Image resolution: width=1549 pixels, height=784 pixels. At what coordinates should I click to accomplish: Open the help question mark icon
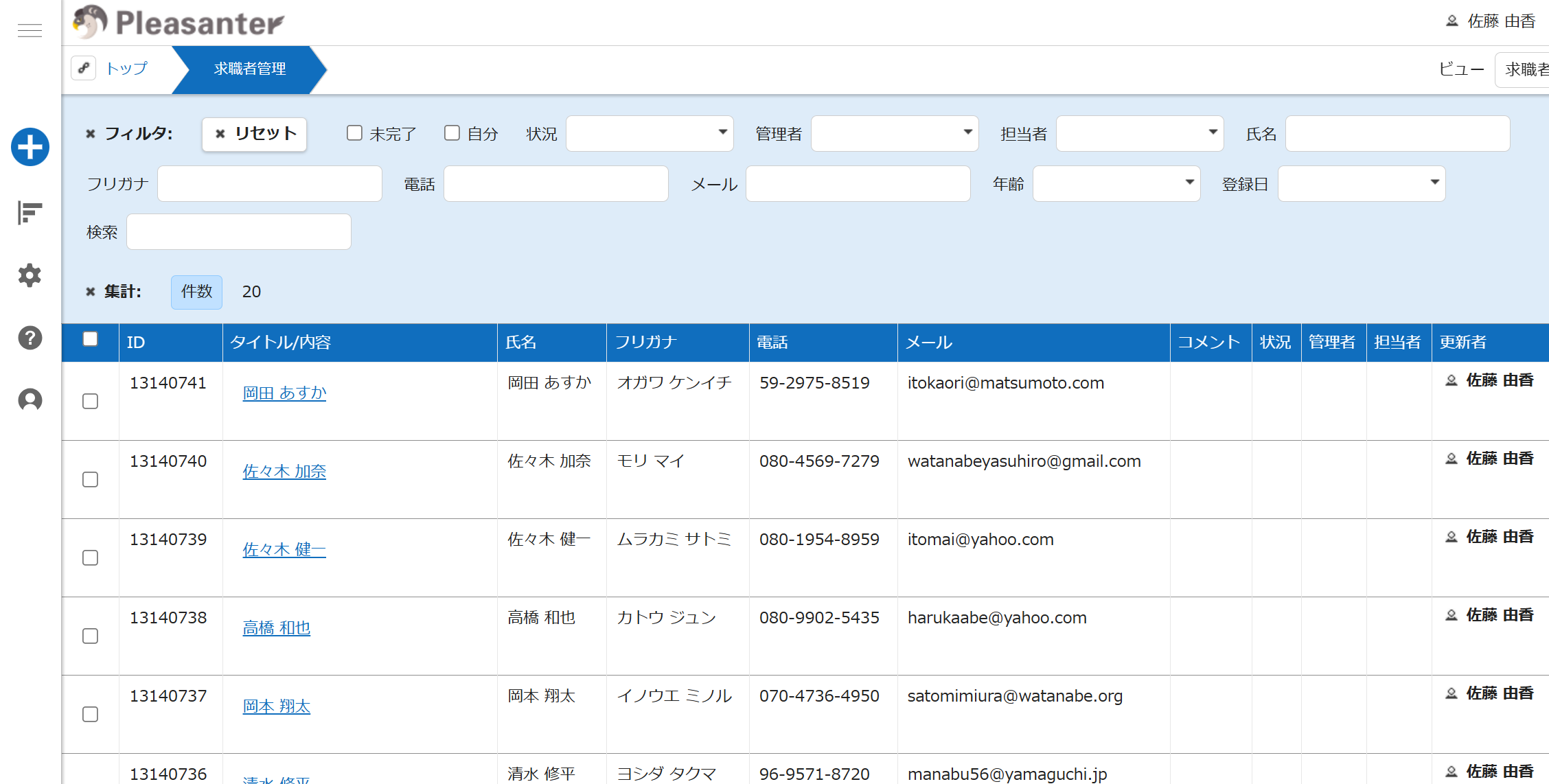tap(30, 338)
